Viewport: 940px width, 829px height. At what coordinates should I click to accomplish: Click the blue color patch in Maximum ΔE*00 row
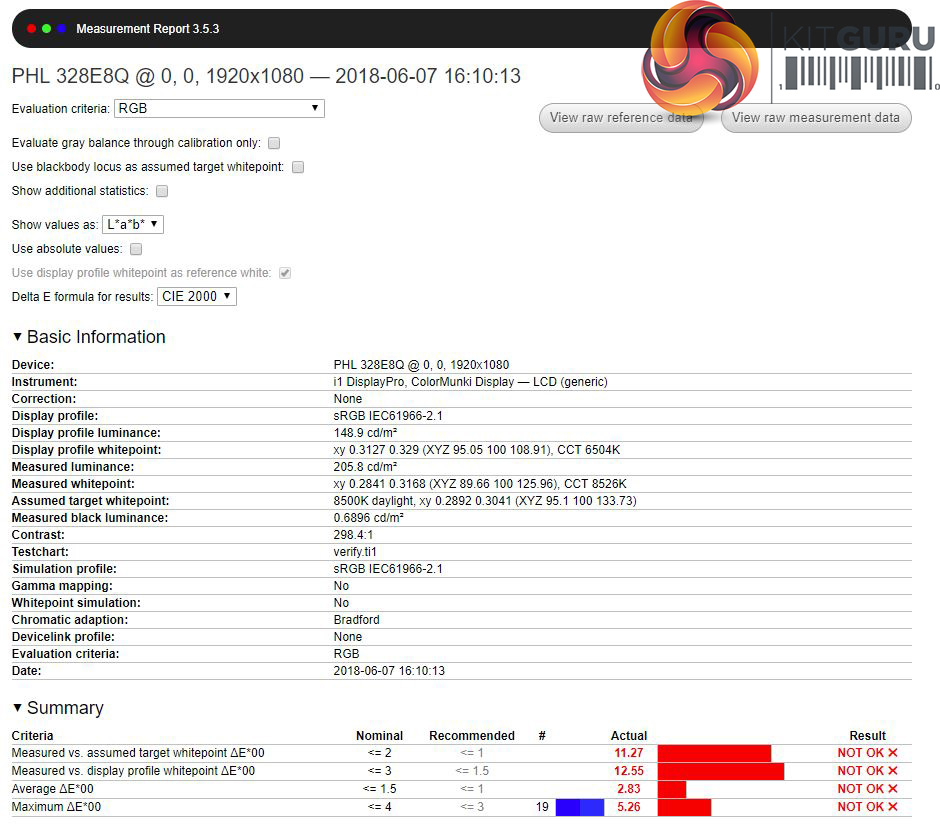580,807
